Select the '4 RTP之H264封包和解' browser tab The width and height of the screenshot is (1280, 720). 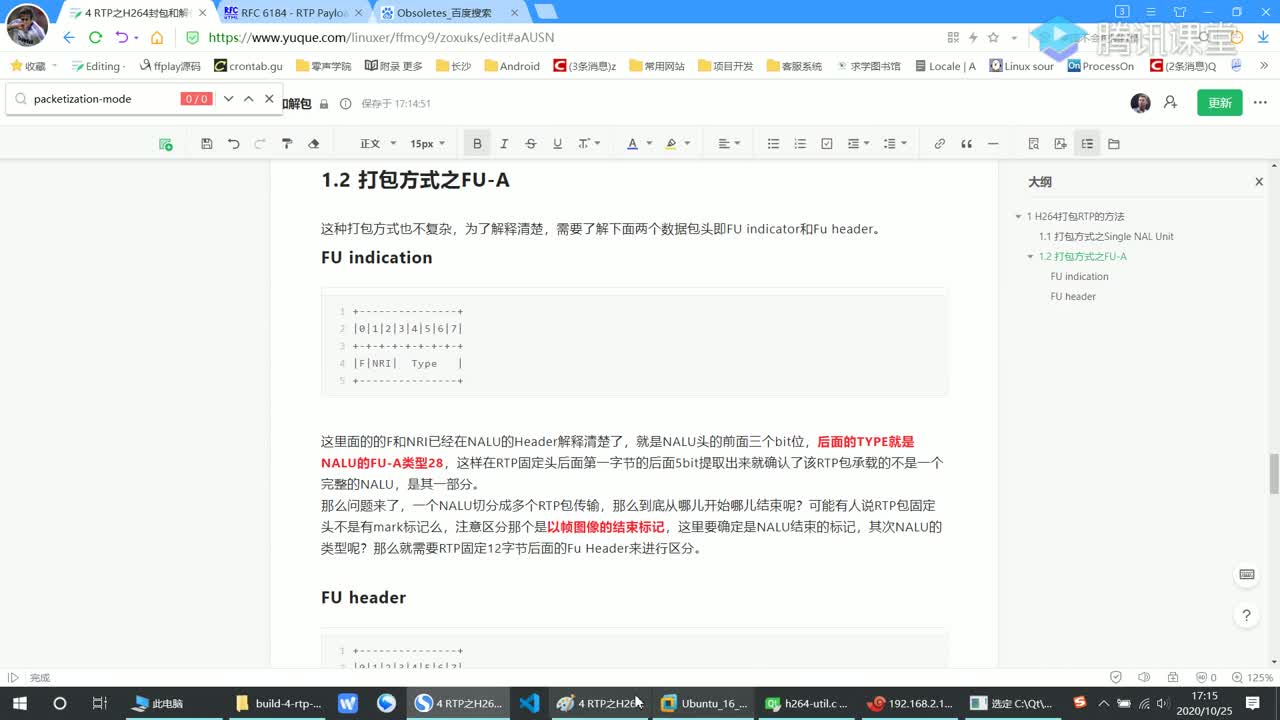point(138,13)
